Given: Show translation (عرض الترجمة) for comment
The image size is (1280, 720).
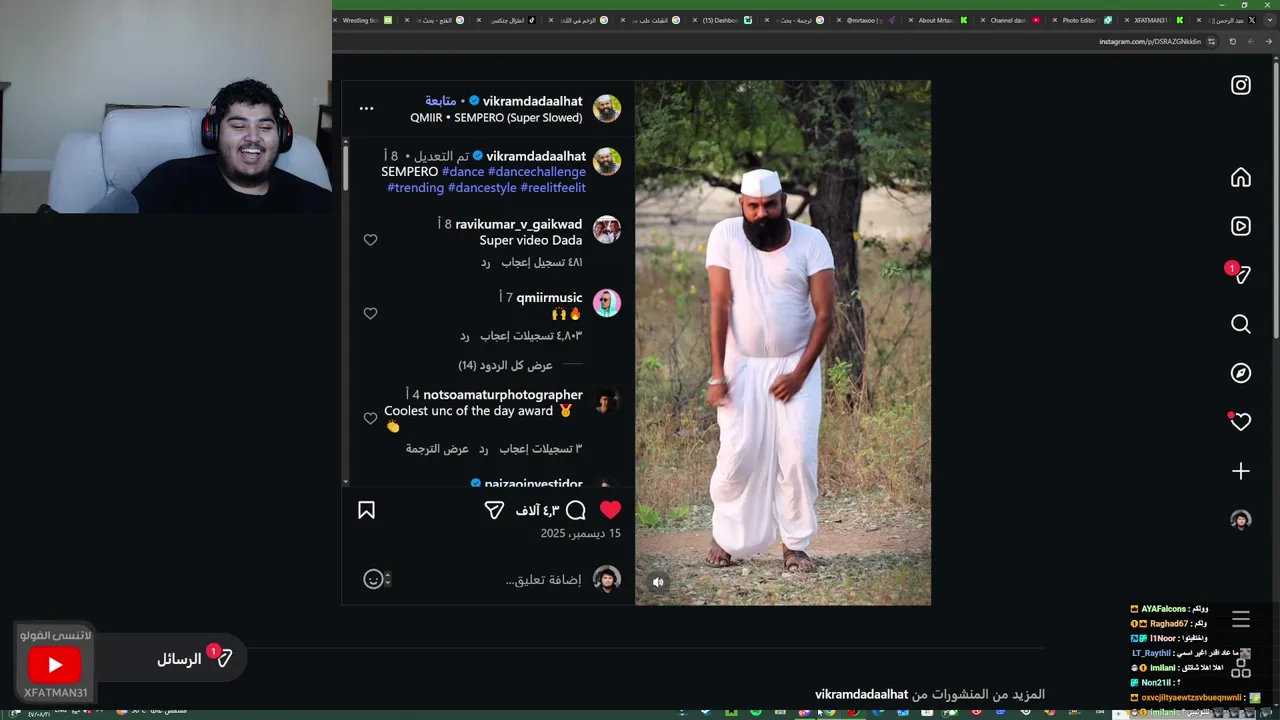Looking at the screenshot, I should (437, 449).
